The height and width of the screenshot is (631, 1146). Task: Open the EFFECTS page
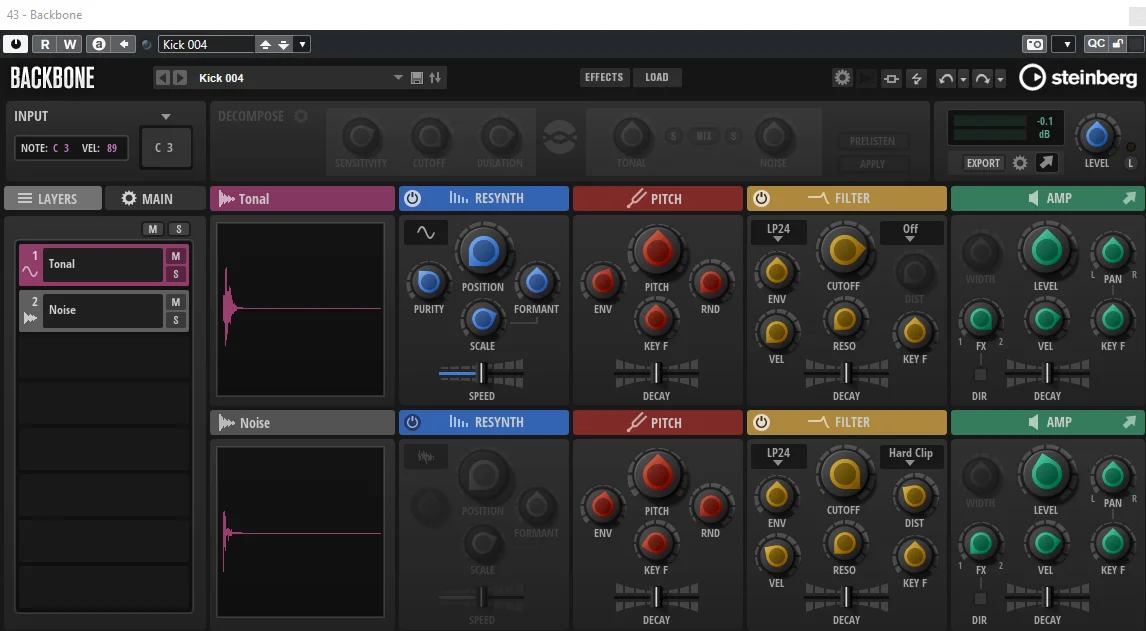[604, 78]
